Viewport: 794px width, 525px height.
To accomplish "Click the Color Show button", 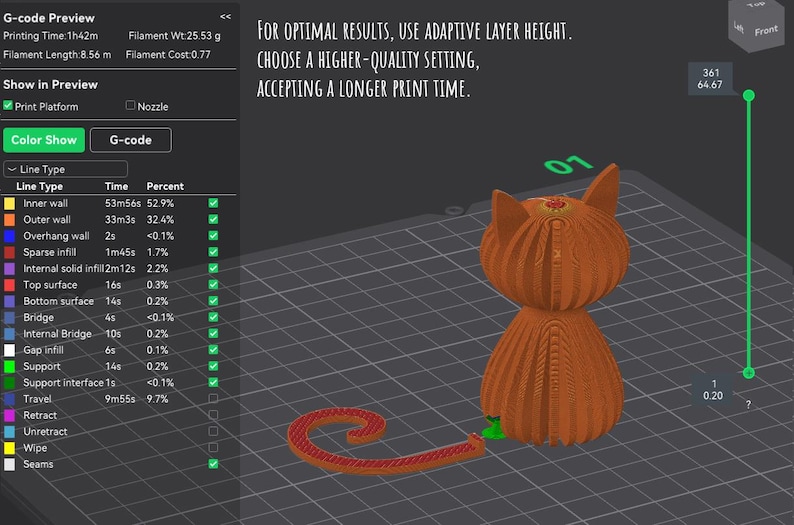I will pos(44,140).
